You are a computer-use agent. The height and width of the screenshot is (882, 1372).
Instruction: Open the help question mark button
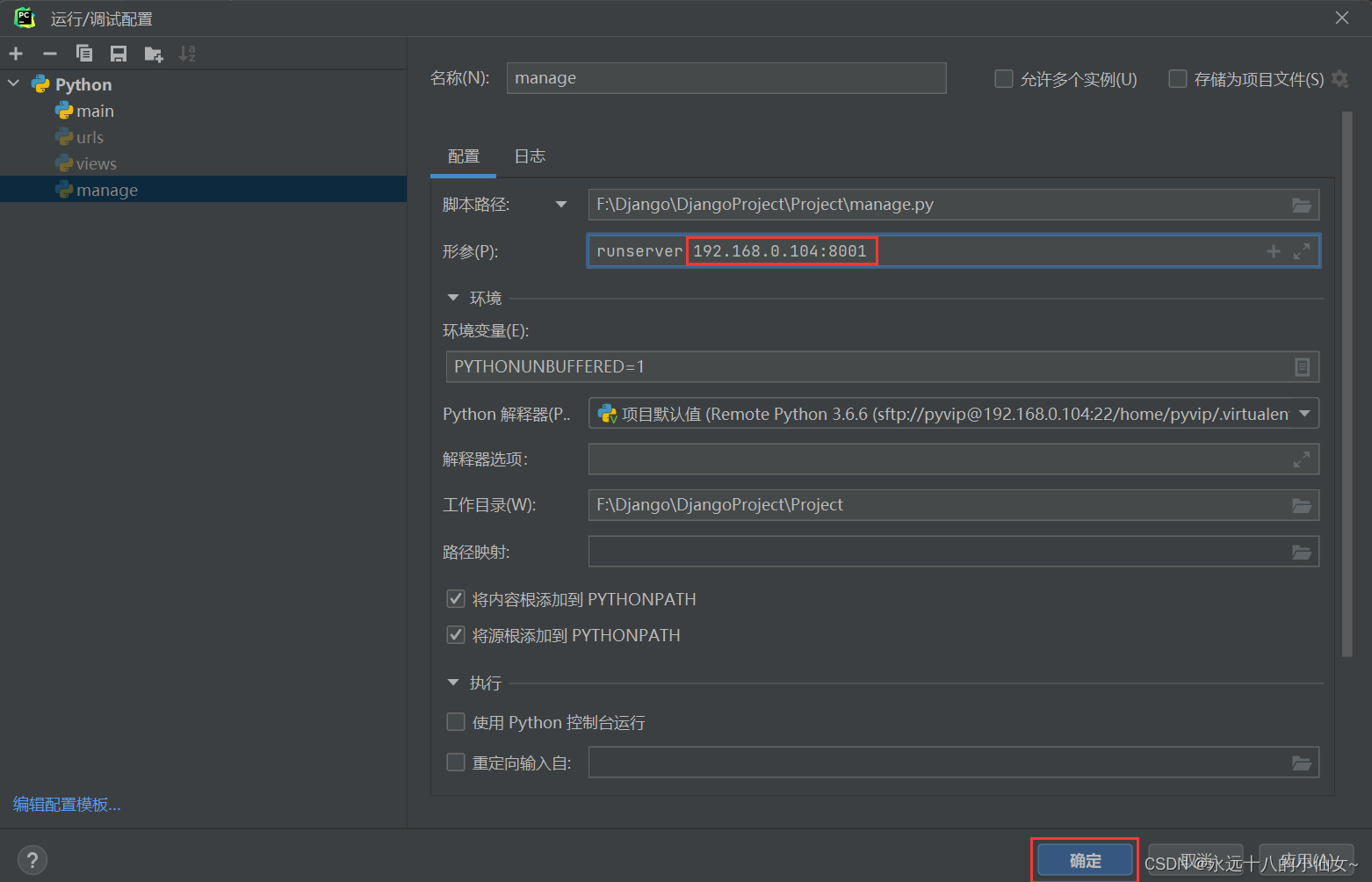click(x=32, y=860)
